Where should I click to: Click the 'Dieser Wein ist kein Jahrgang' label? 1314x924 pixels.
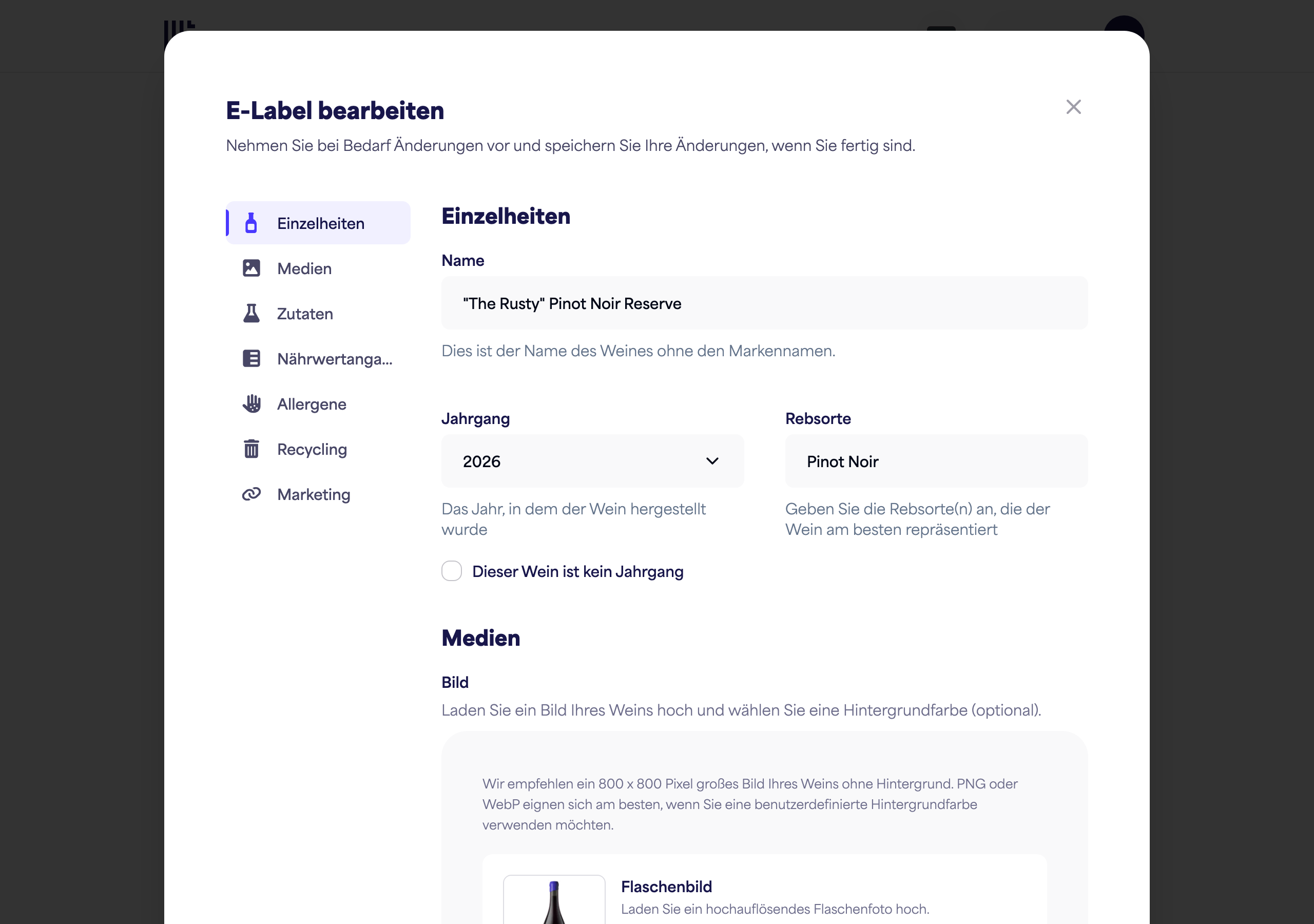[x=577, y=571]
